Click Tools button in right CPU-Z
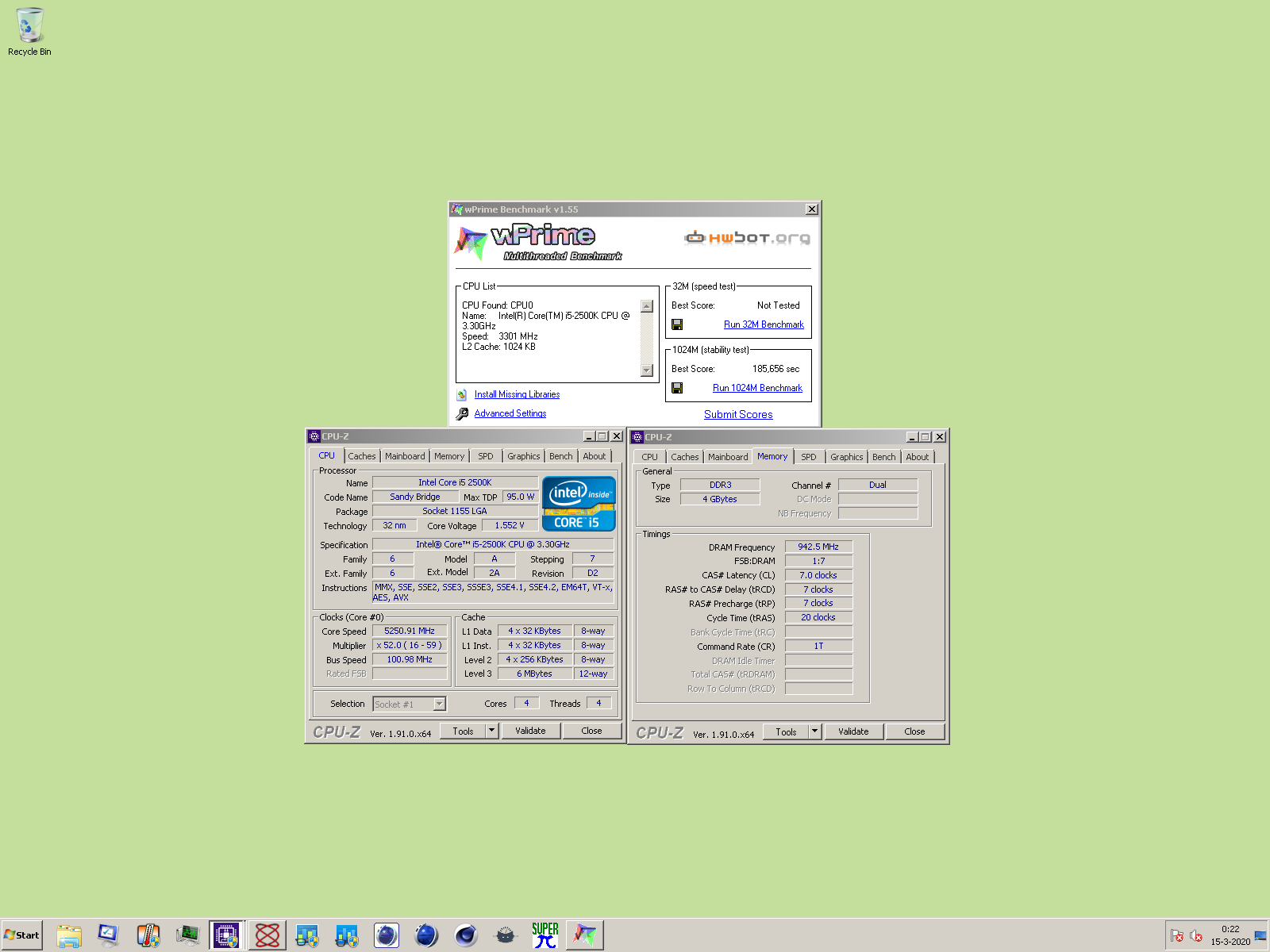This screenshot has width=1270, height=952. [x=786, y=731]
